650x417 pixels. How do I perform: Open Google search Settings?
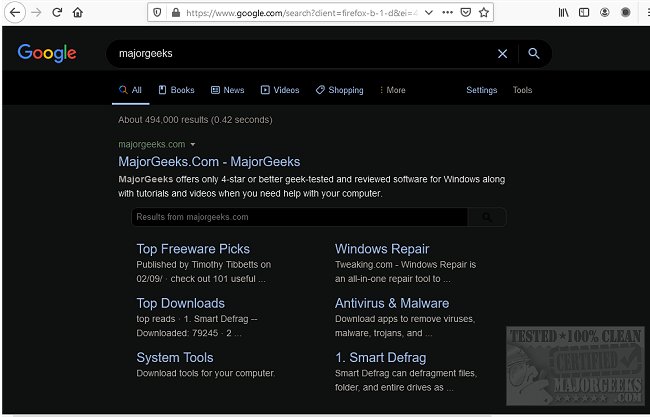481,90
